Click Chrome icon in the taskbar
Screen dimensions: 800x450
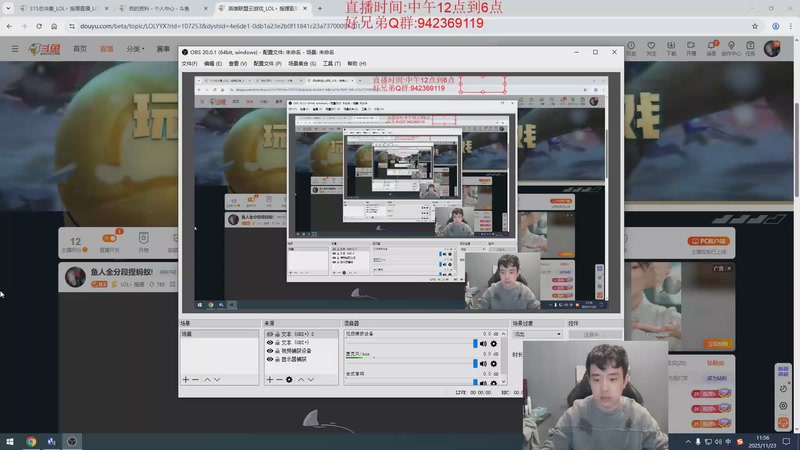31,442
